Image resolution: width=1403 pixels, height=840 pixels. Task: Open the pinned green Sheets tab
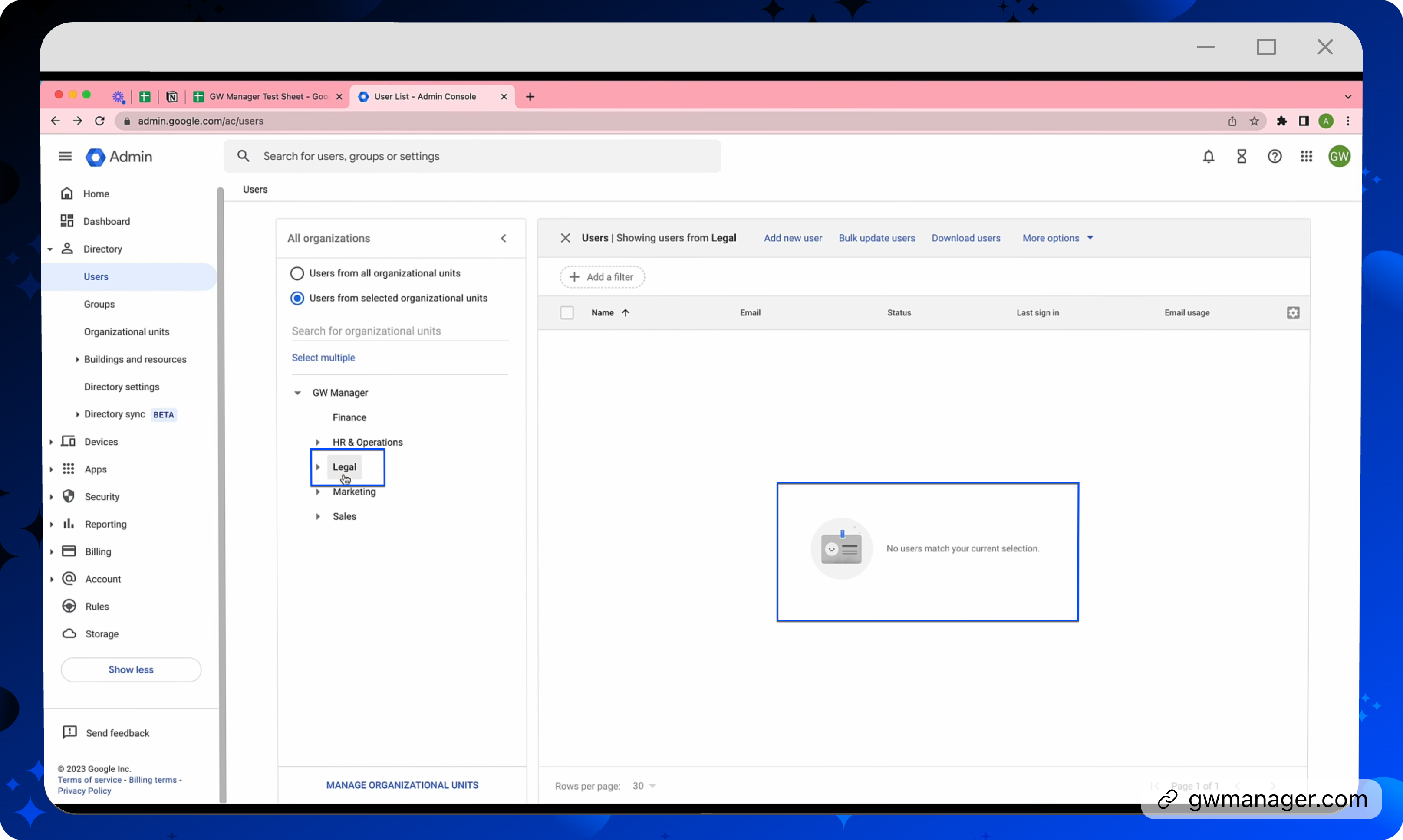[145, 97]
